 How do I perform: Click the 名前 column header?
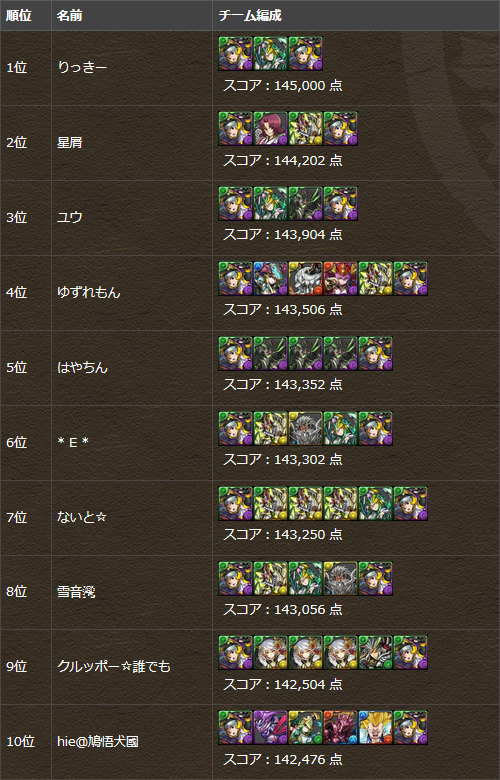[x=69, y=16]
